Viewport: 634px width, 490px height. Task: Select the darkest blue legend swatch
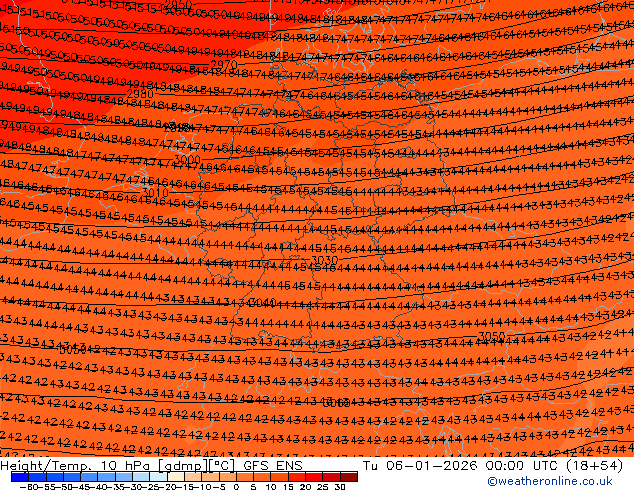20,477
